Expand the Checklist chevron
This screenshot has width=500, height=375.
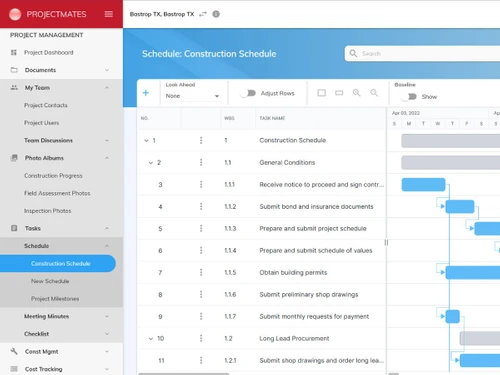[107, 334]
